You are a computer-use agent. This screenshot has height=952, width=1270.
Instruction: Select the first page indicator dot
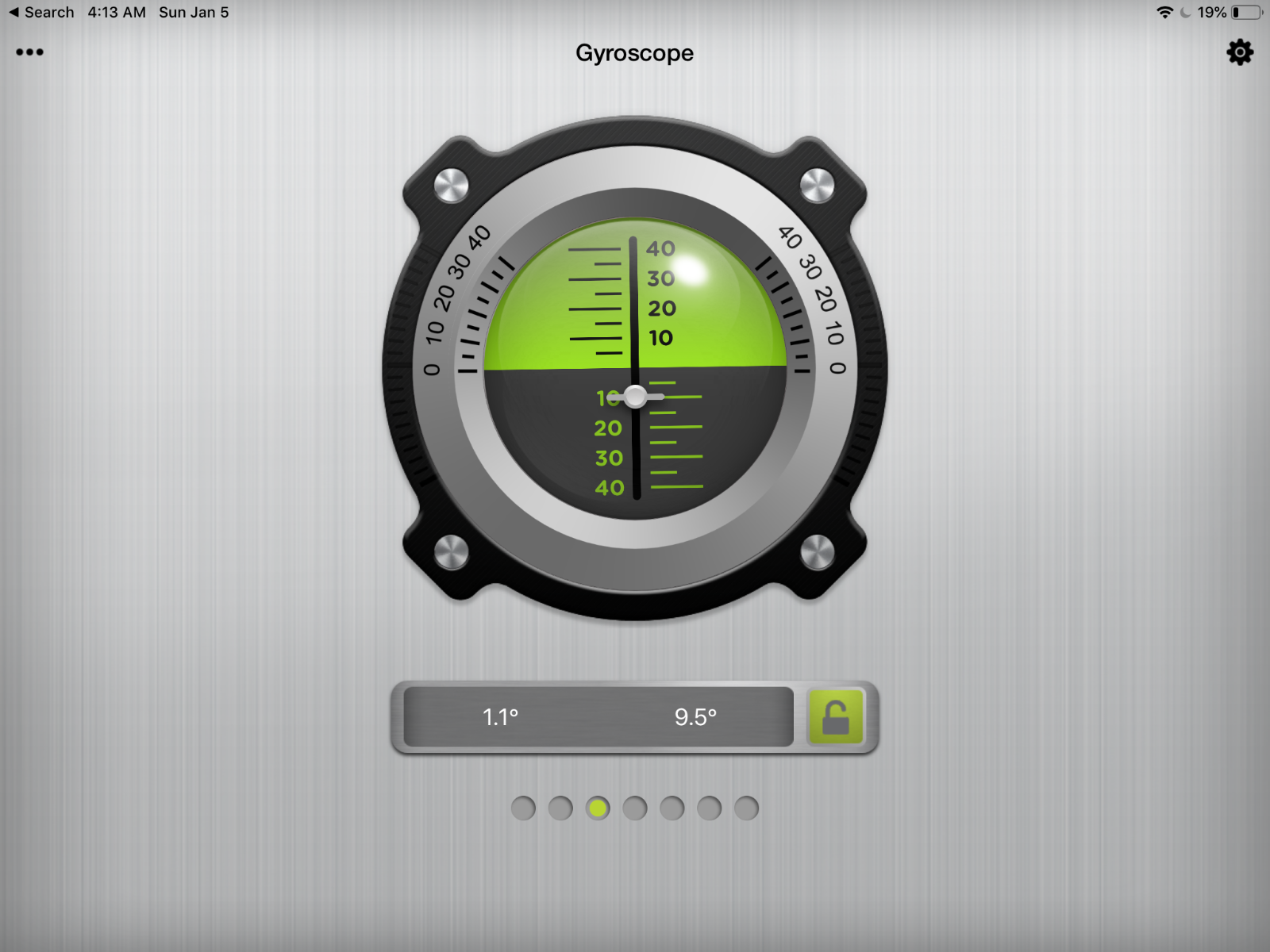pyautogui.click(x=523, y=808)
